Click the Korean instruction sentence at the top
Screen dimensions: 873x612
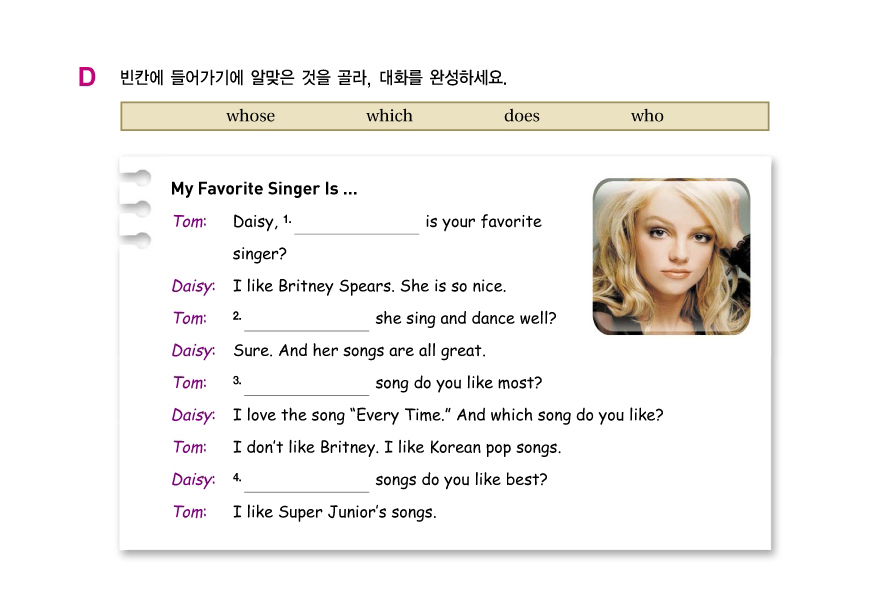313,77
